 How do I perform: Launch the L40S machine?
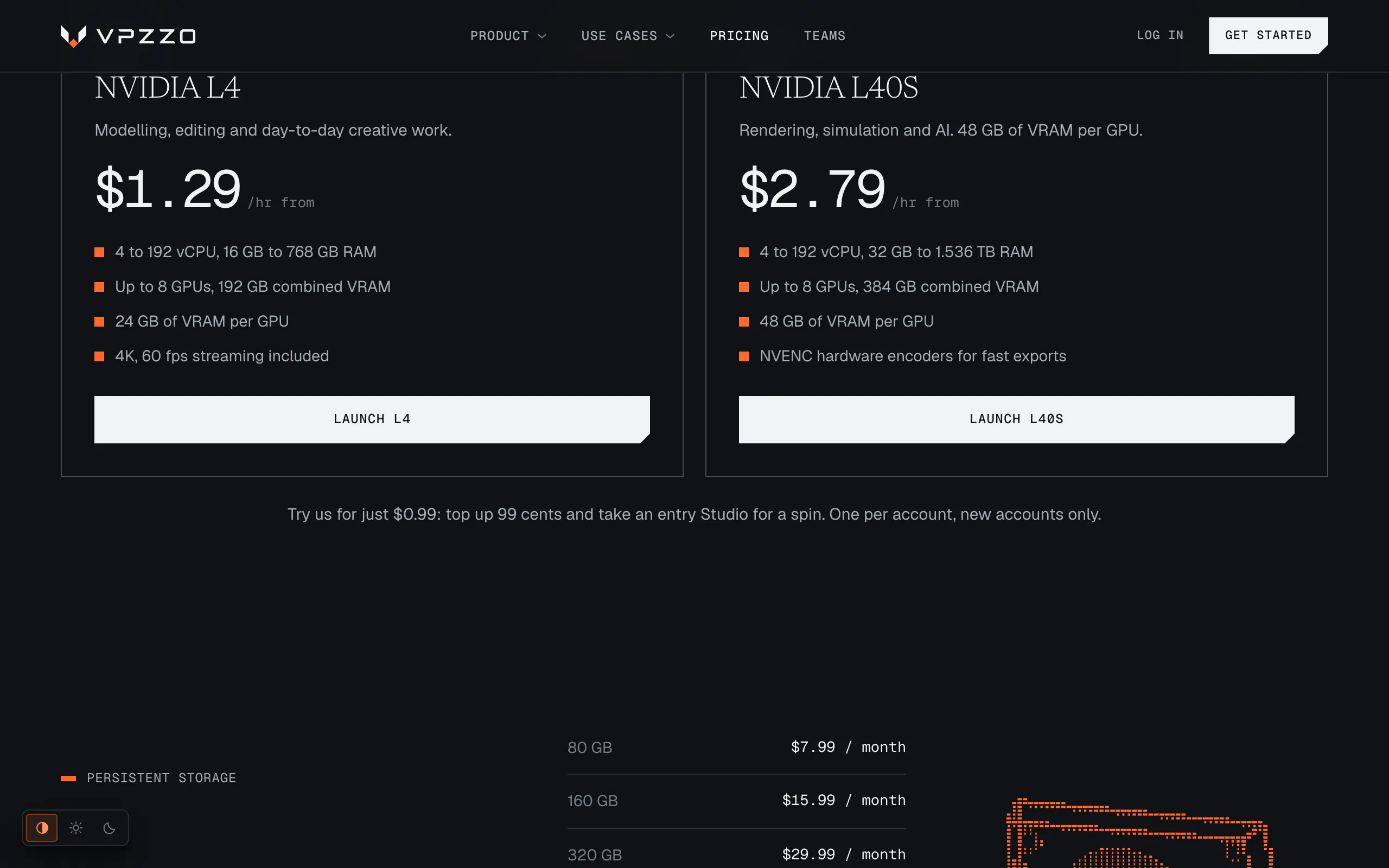(x=1016, y=419)
